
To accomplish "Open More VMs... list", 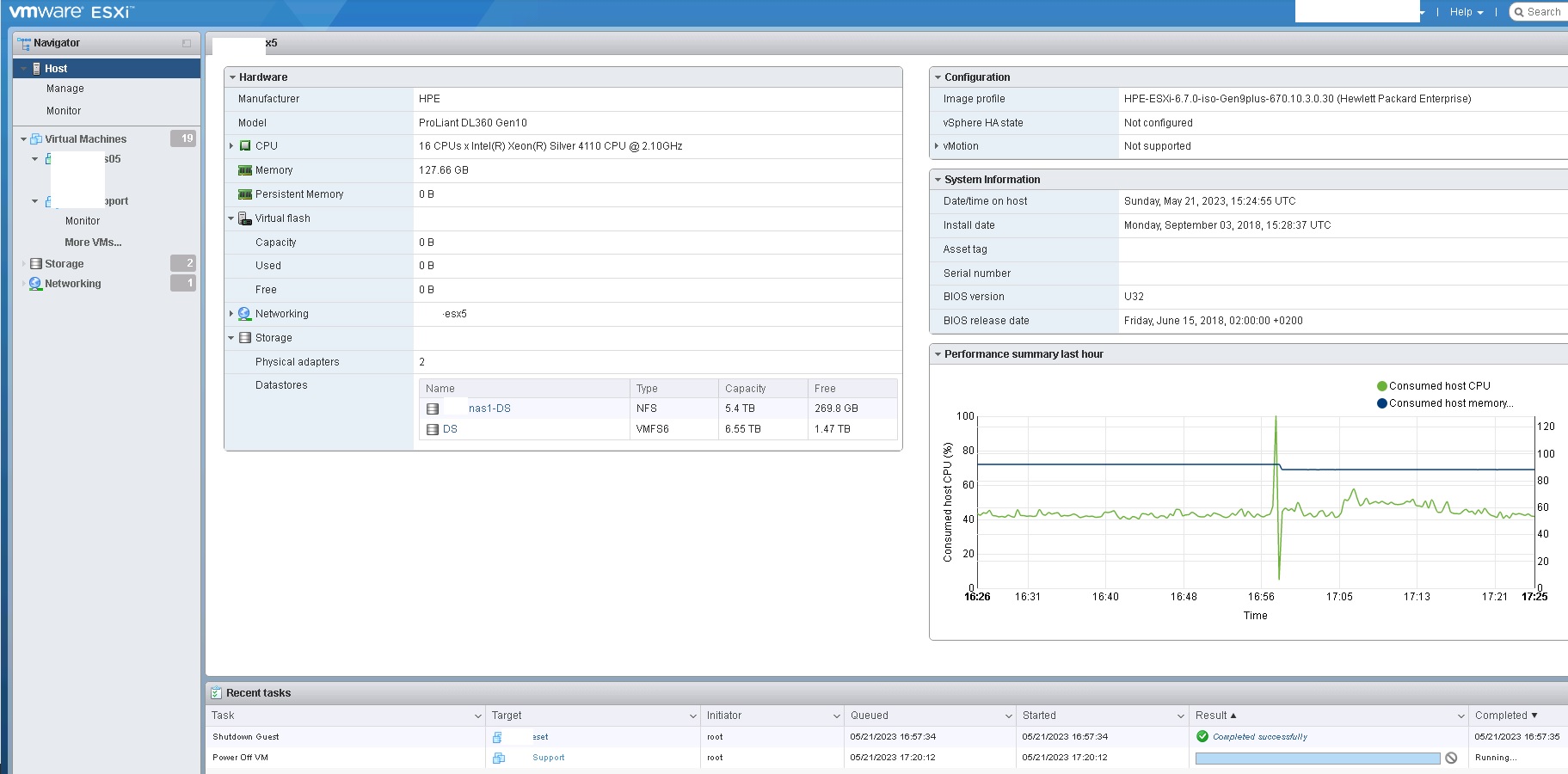I will pos(93,243).
